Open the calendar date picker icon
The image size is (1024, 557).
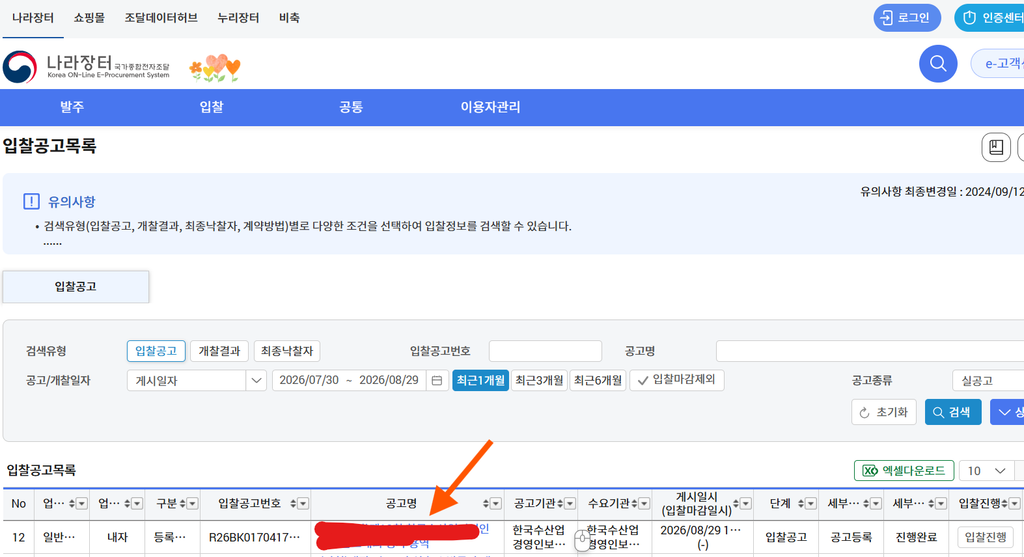pyautogui.click(x=437, y=381)
